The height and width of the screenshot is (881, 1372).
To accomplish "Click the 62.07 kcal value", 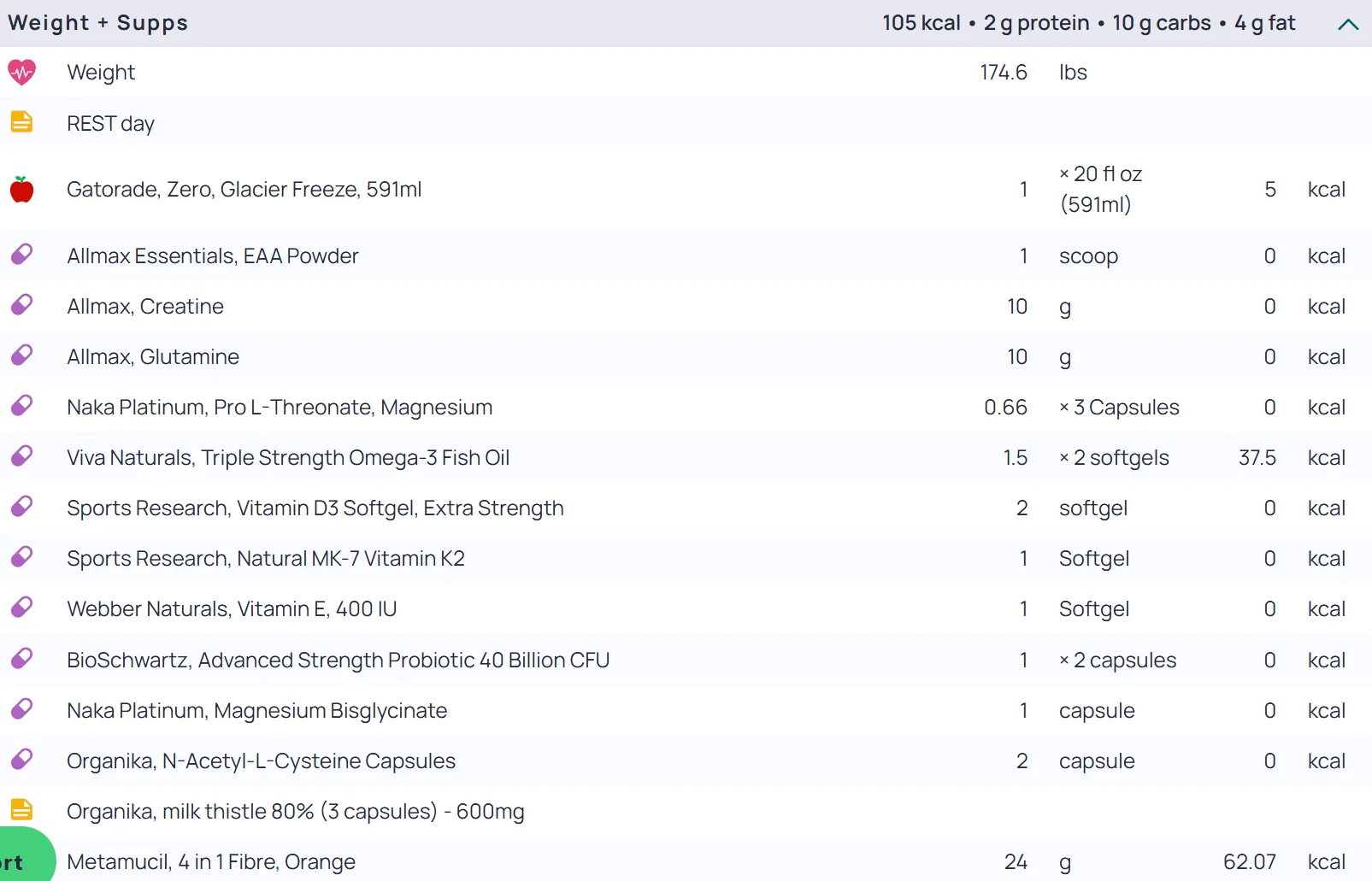I will tap(1250, 862).
